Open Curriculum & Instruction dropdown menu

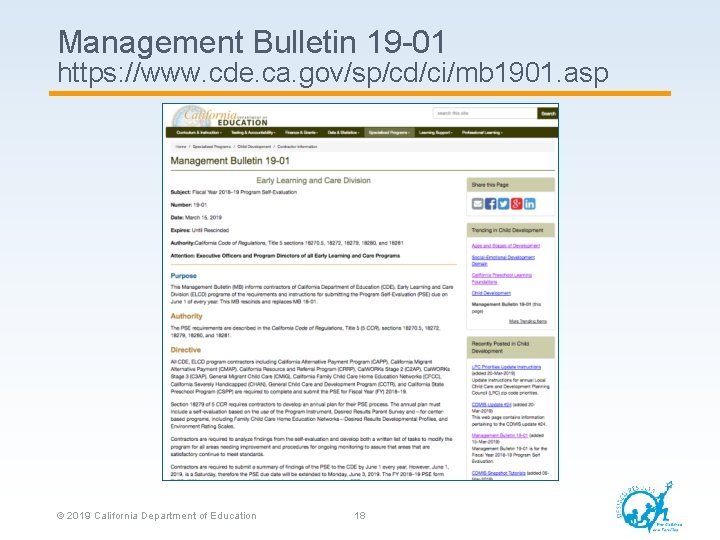coord(199,133)
